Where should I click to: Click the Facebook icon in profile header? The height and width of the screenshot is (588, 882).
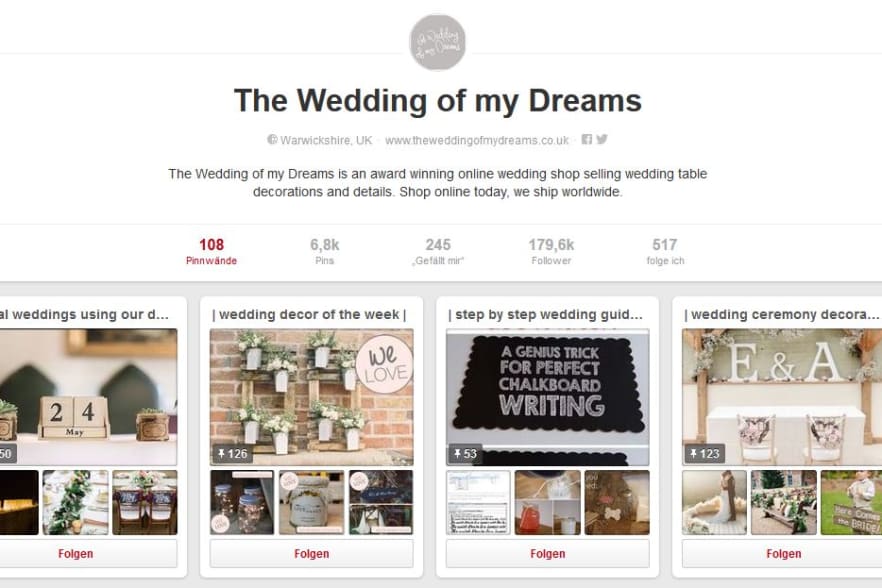tap(587, 139)
